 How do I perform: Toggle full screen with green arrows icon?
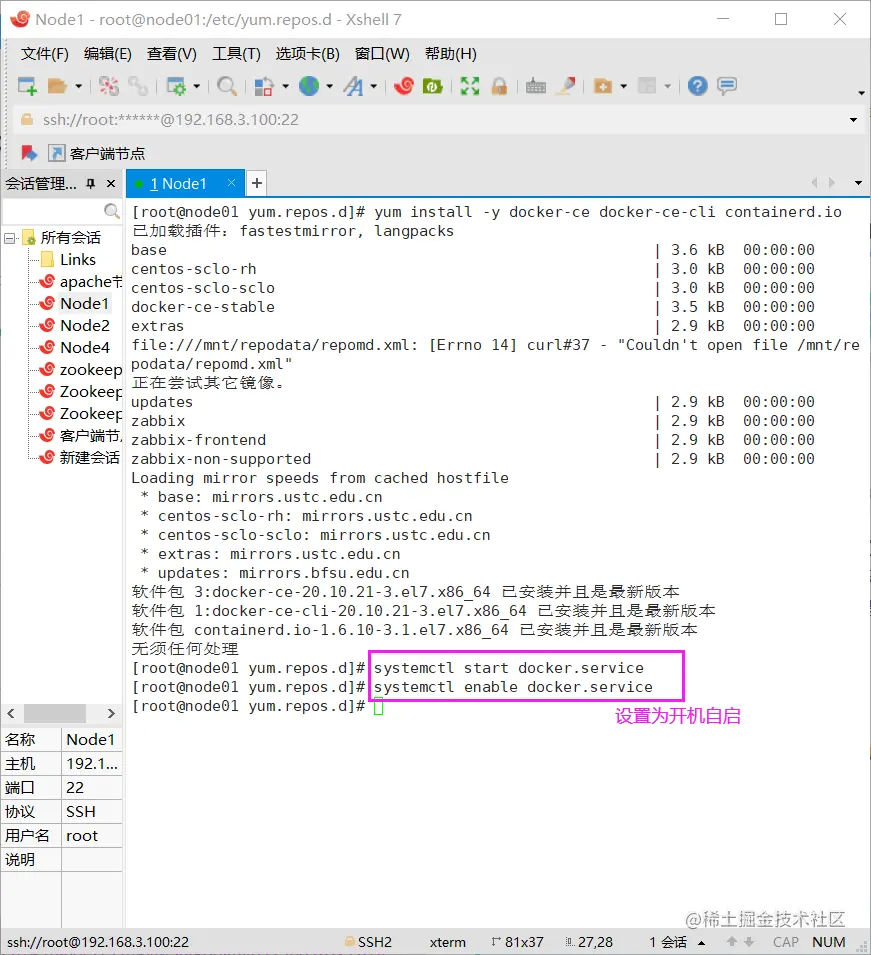tap(470, 86)
